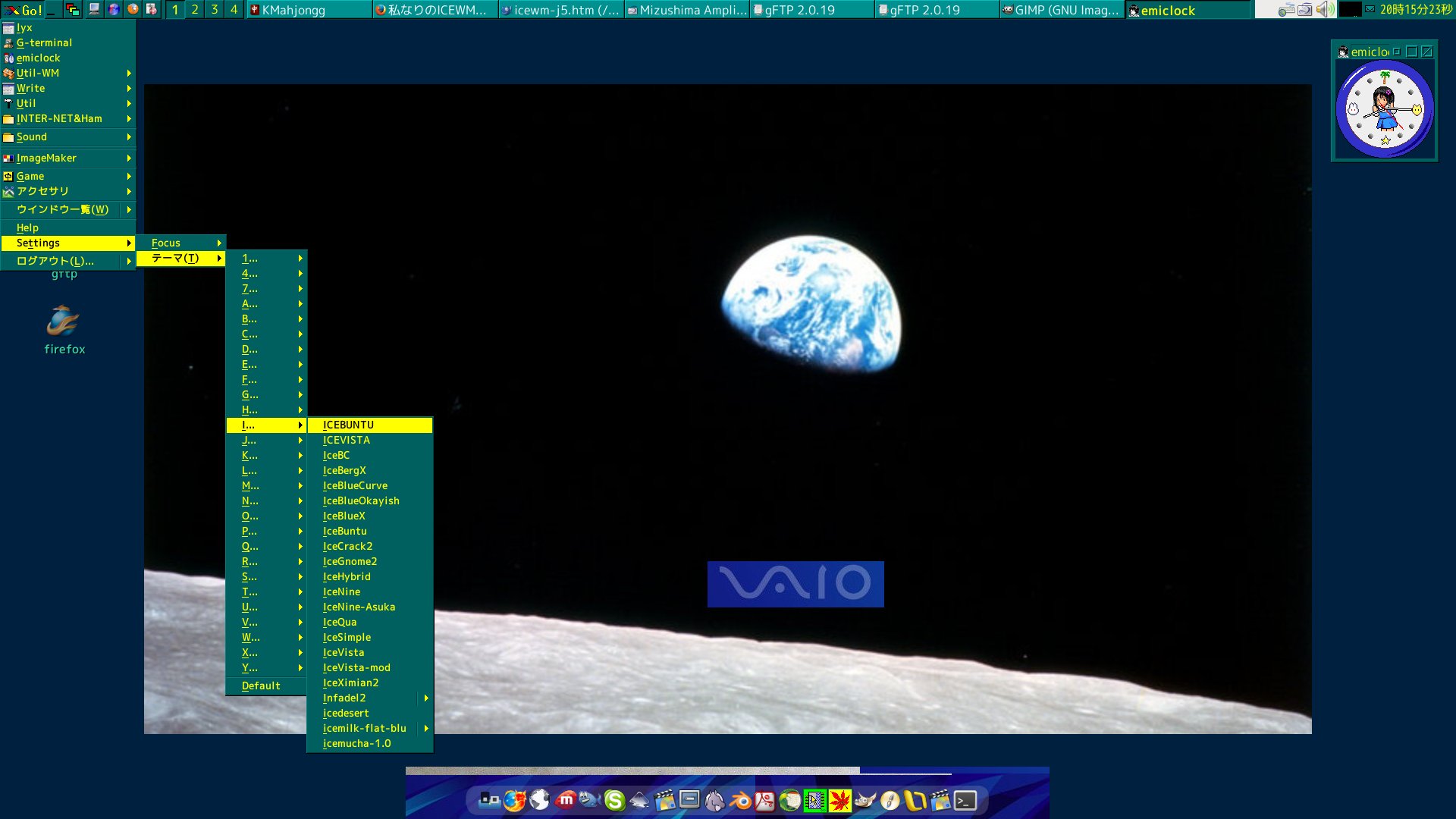Choose the Default theme entry

pos(261,686)
